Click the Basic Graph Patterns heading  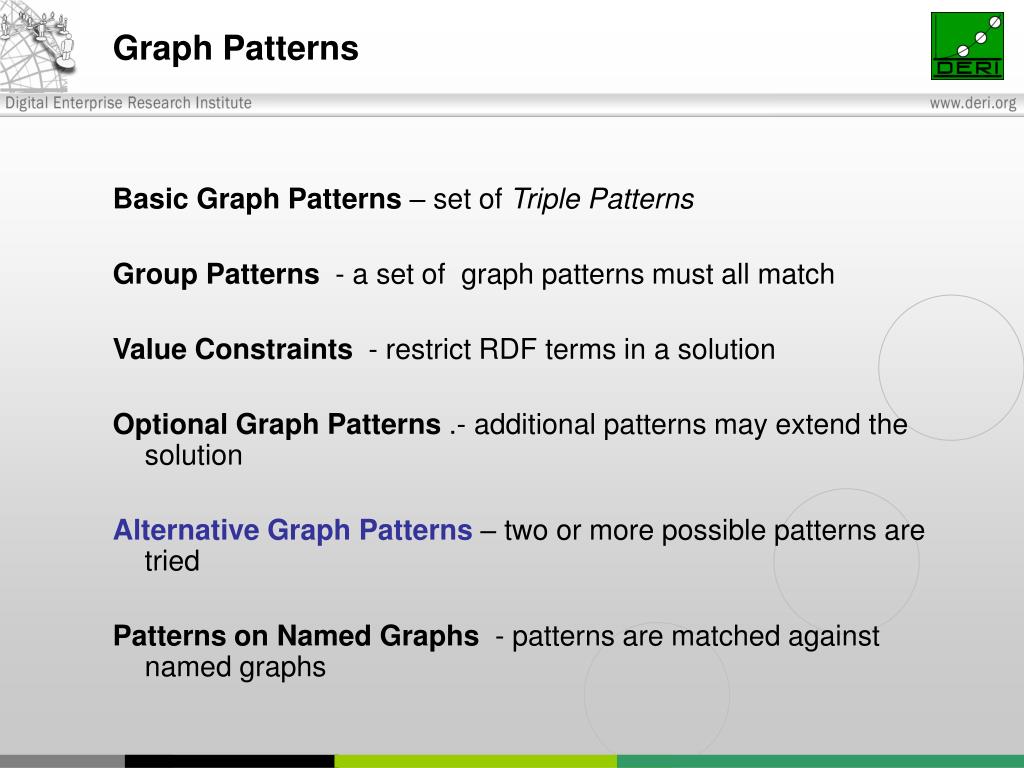257,199
